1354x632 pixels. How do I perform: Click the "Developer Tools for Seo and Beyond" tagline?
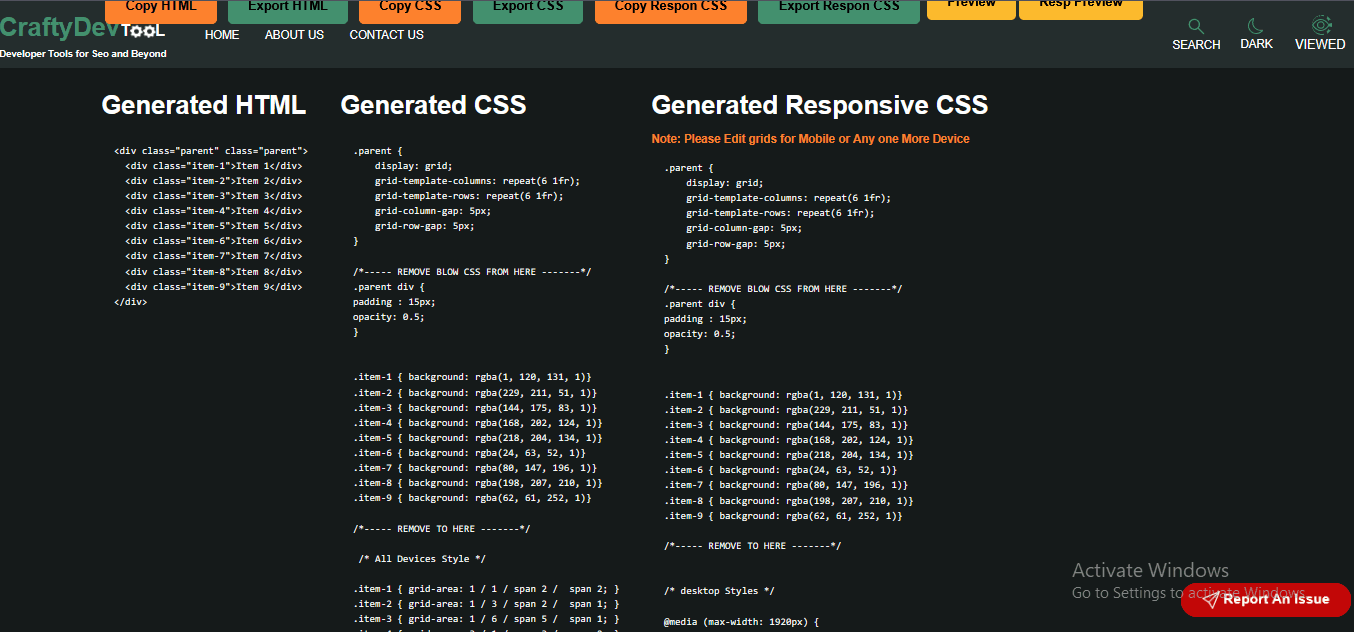click(x=83, y=54)
